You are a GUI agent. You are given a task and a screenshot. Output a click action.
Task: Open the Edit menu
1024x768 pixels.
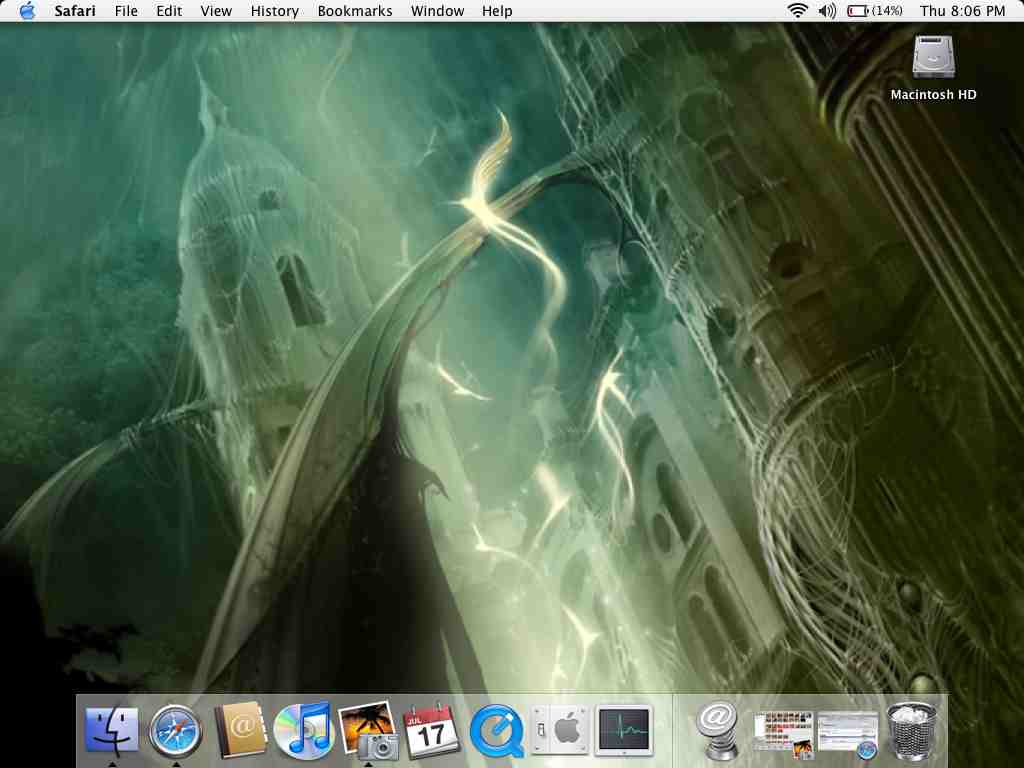point(169,11)
